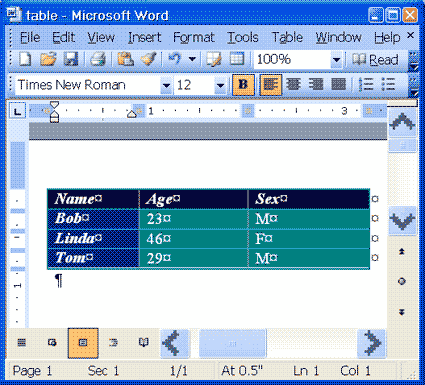Toggle Center alignment
The width and height of the screenshot is (425, 385).
click(293, 85)
